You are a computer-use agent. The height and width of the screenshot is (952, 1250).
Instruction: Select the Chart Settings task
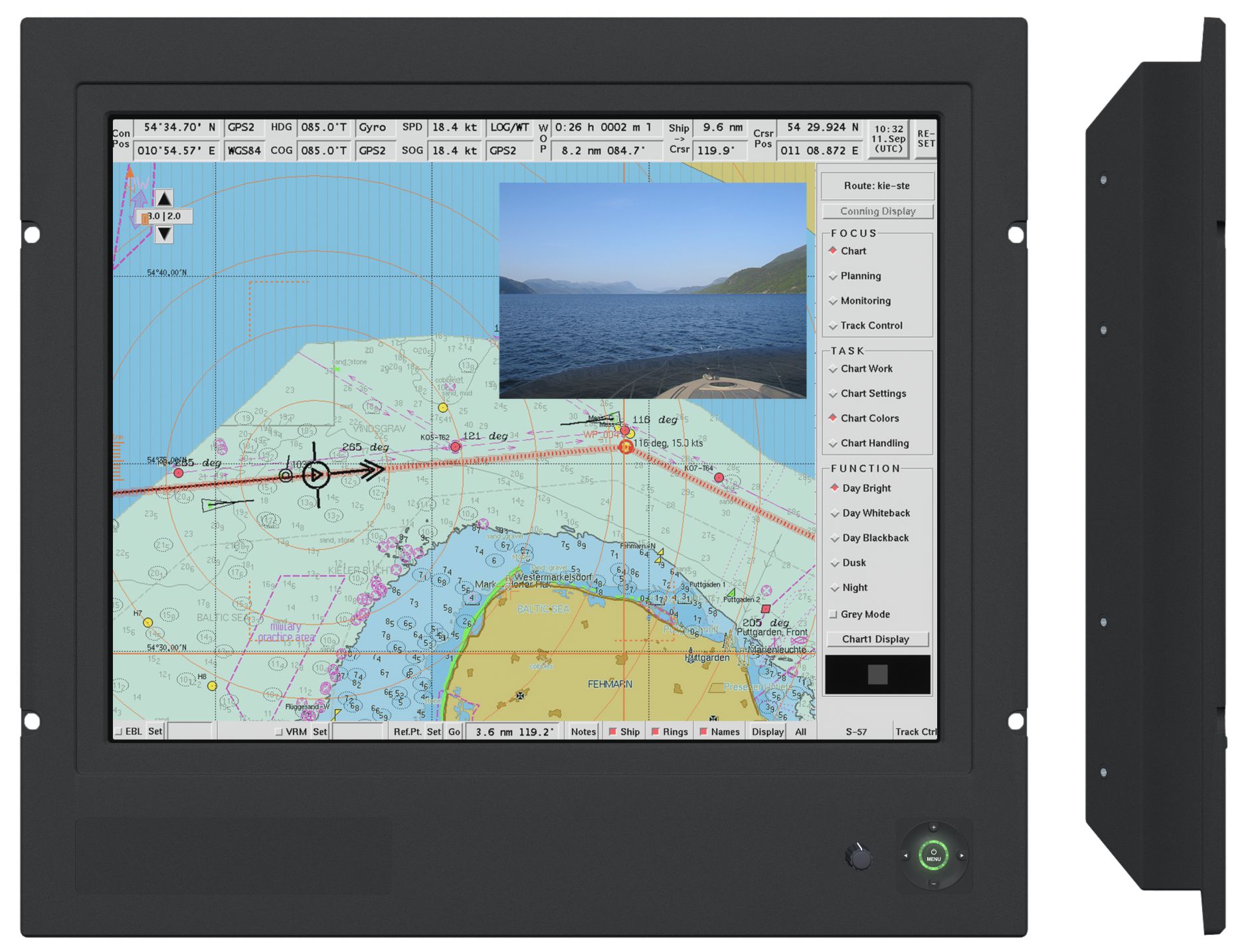click(x=867, y=394)
